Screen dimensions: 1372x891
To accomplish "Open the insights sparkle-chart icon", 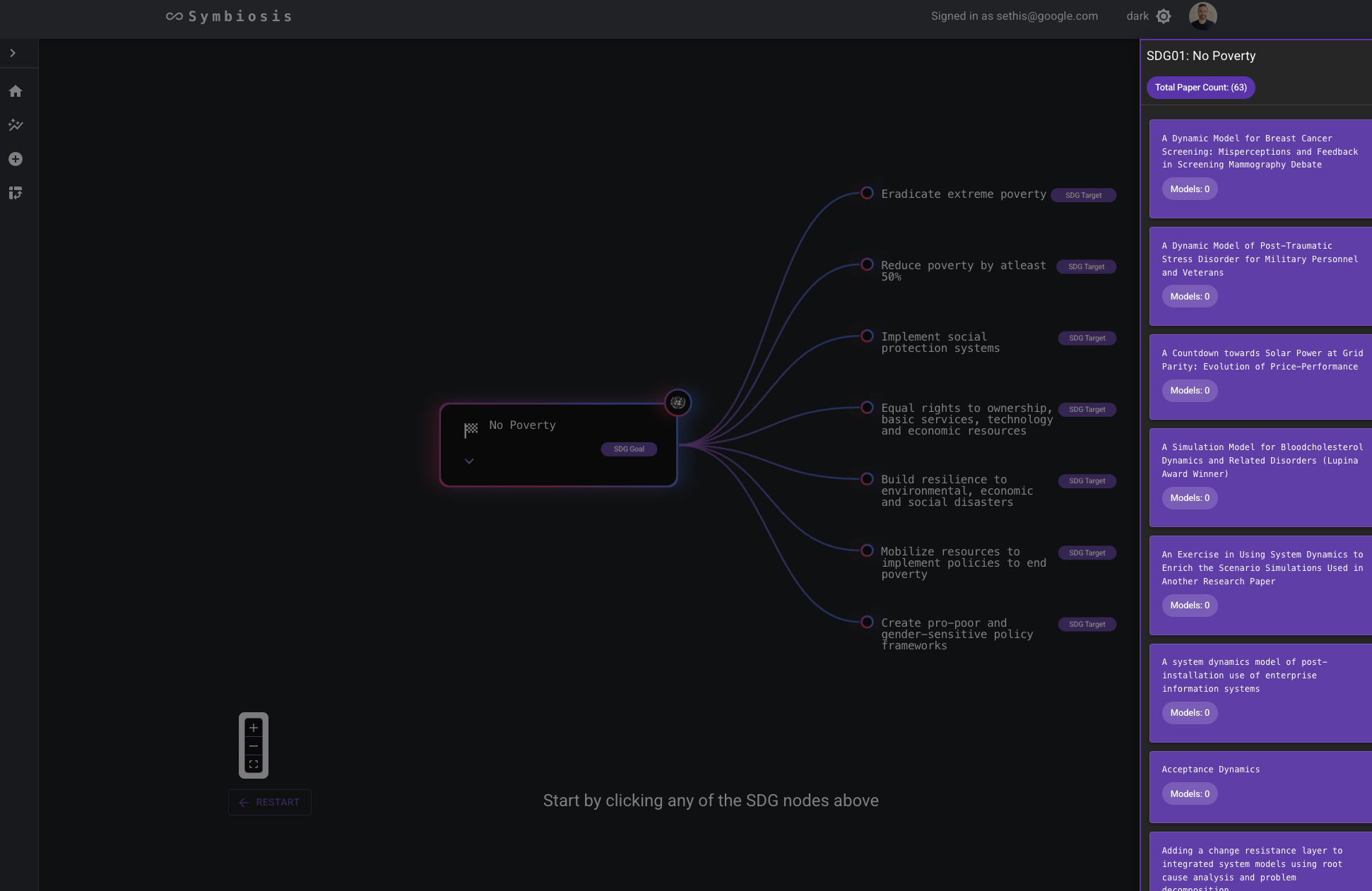I will pos(16,125).
